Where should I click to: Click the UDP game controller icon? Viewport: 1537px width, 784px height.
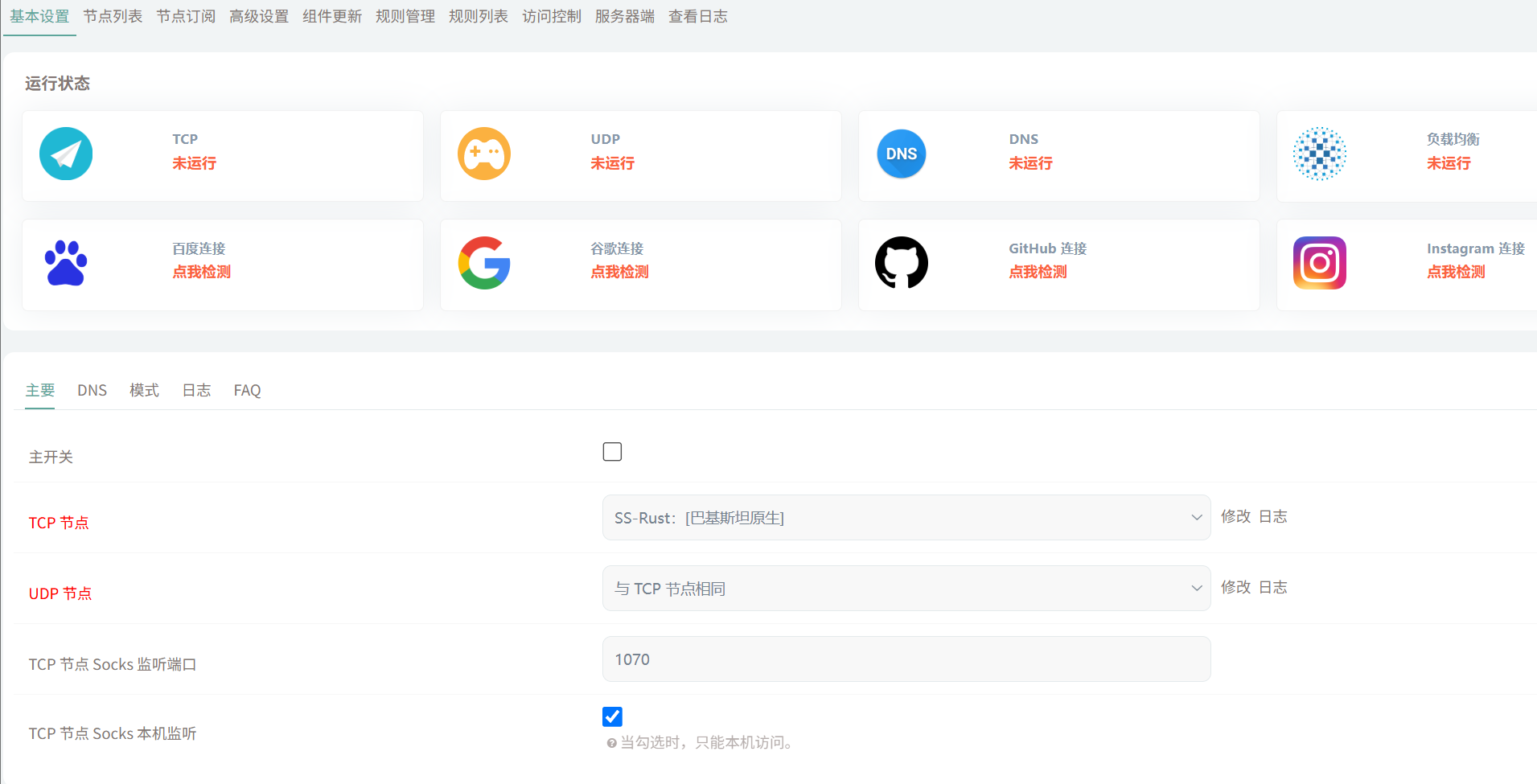pos(484,154)
